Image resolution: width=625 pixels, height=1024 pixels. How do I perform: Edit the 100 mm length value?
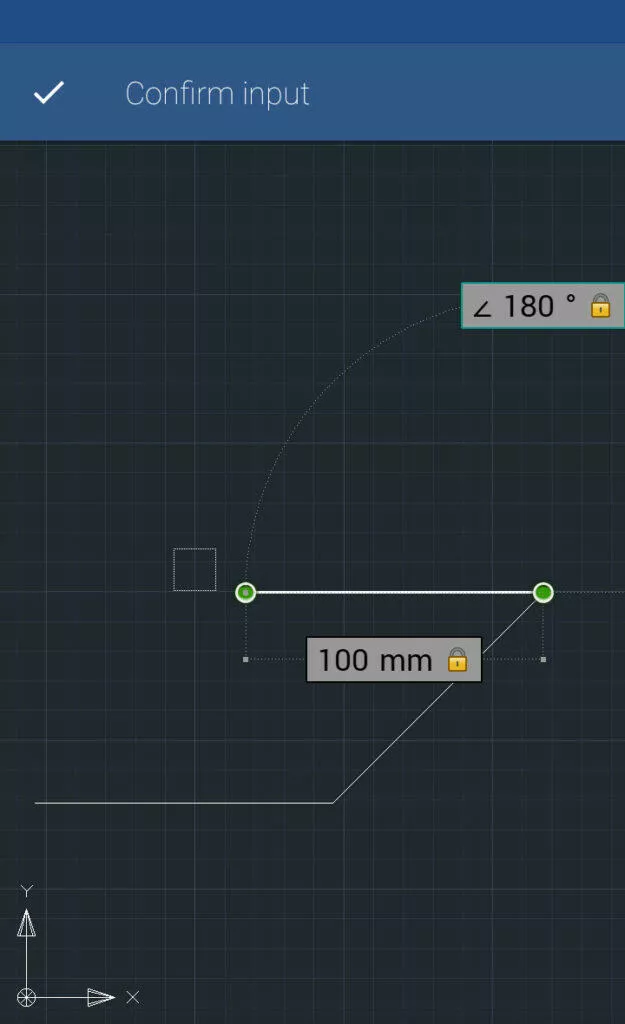click(375, 660)
